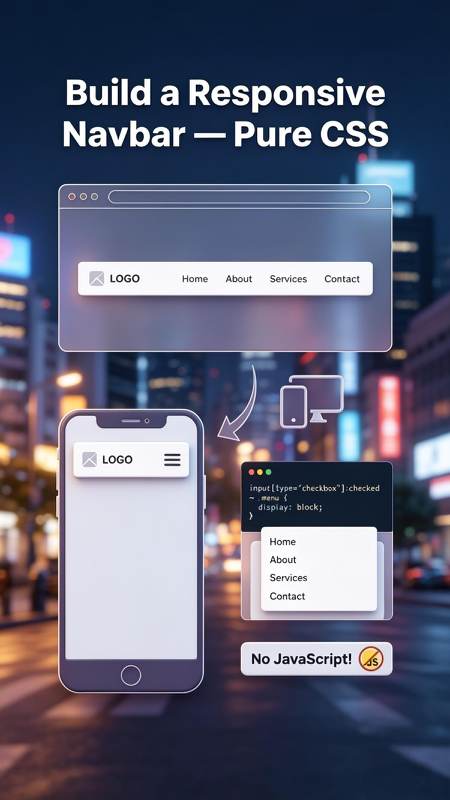This screenshot has height=800, width=450.
Task: Click the crossed-out JS badge icon
Action: pos(371,659)
